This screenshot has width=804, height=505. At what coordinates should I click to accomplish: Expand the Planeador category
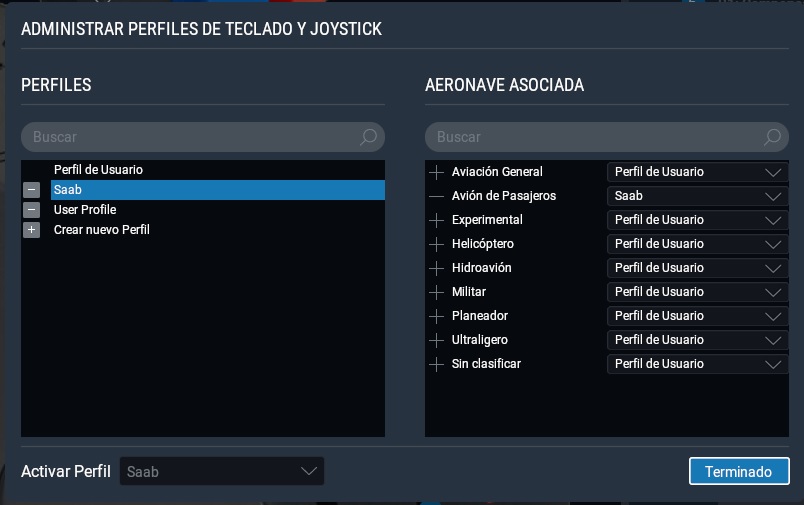point(436,316)
